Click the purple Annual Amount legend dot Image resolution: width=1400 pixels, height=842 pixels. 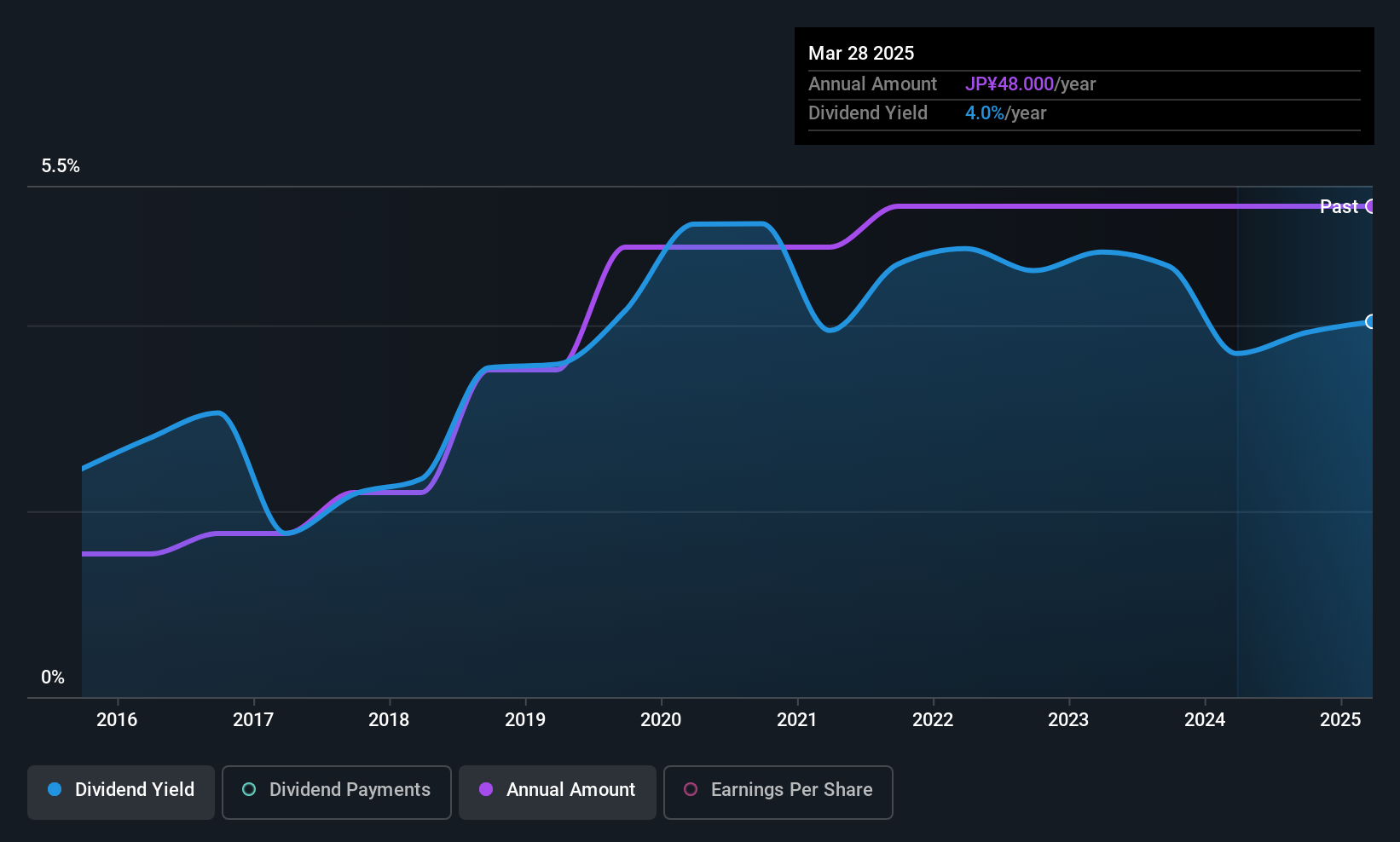[486, 789]
